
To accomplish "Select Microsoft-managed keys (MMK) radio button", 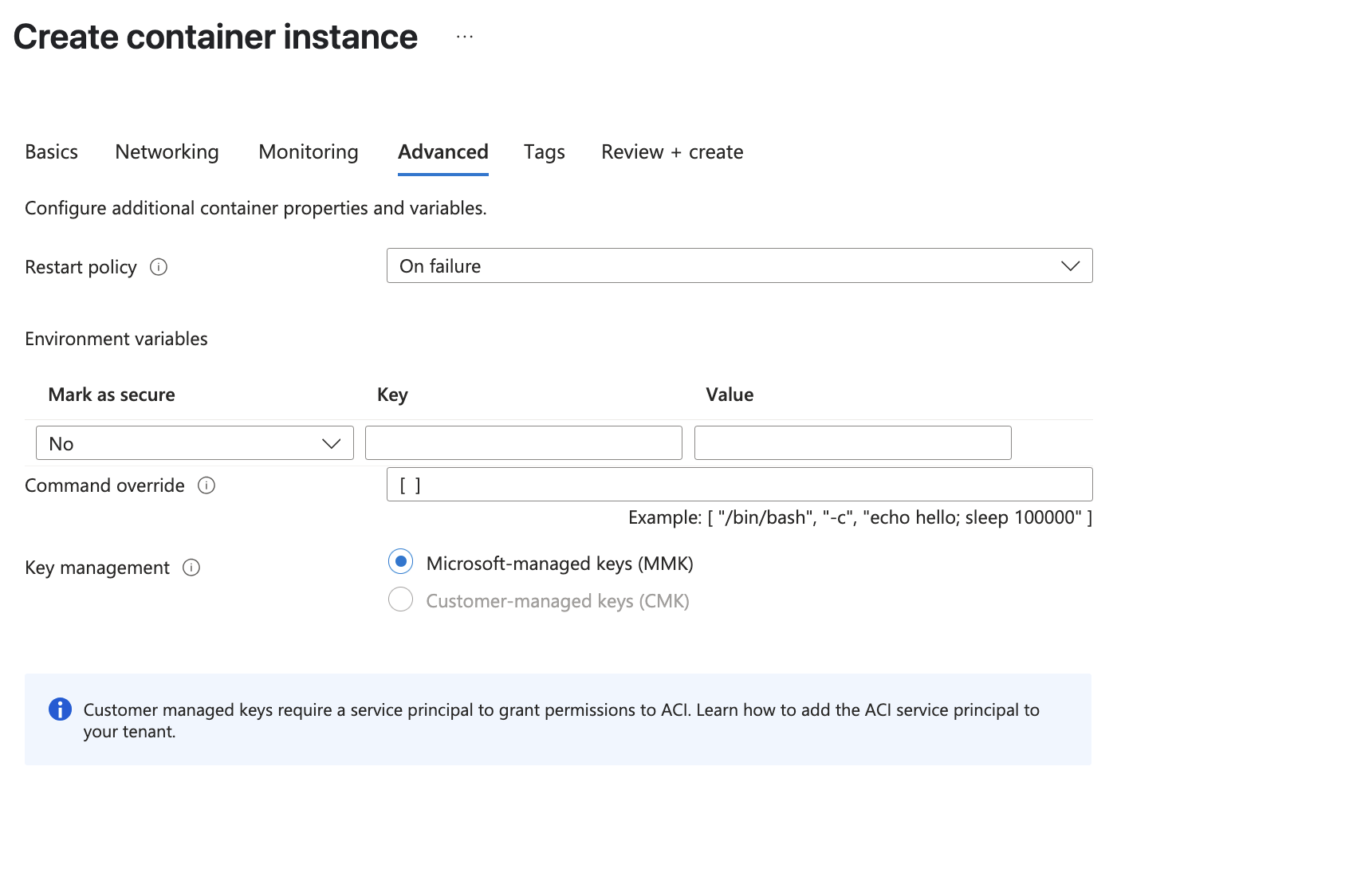I will (x=400, y=562).
